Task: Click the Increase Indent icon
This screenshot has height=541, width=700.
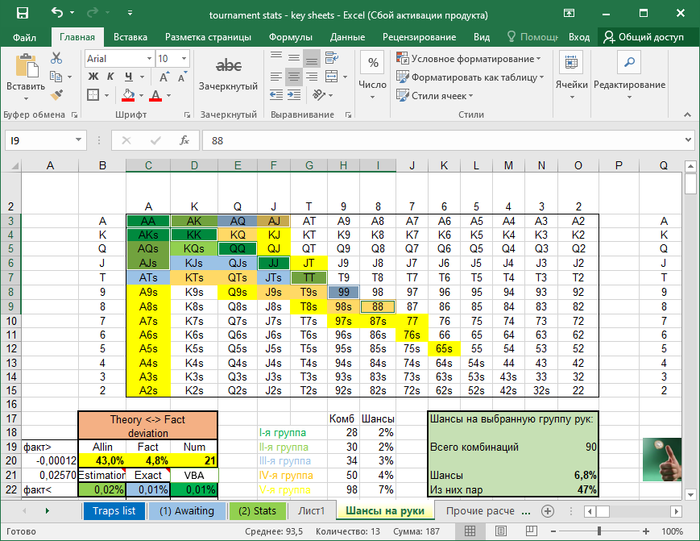Action: pos(294,95)
